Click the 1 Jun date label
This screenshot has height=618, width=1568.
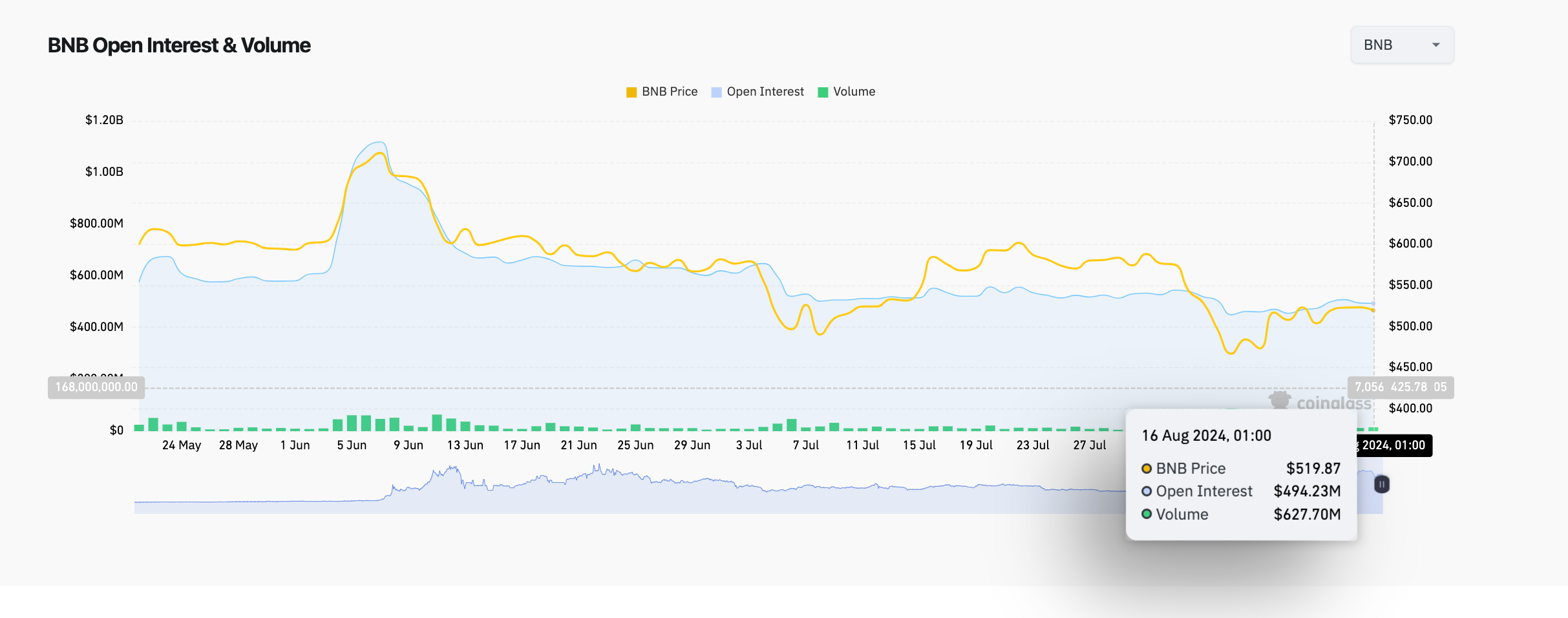[x=295, y=445]
